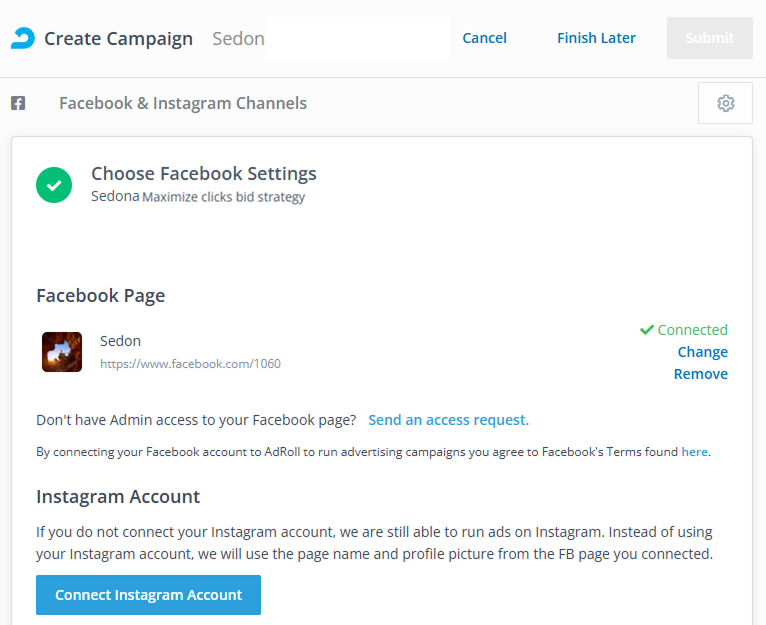The height and width of the screenshot is (625, 766).
Task: Open the facebook.com page URL
Action: click(190, 364)
